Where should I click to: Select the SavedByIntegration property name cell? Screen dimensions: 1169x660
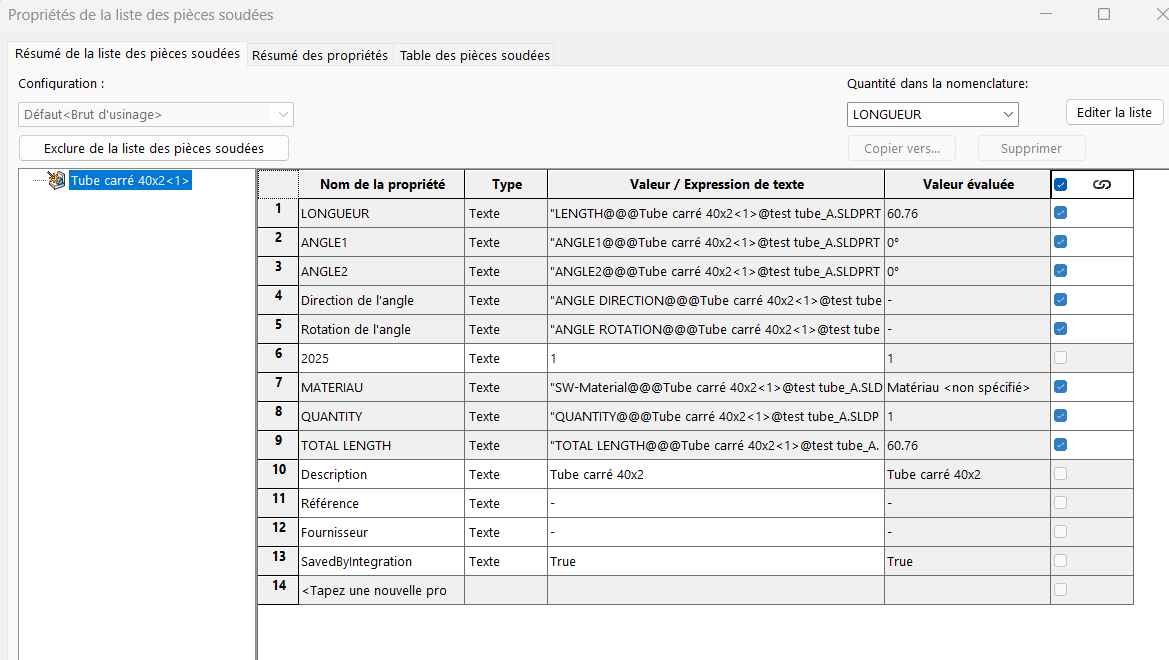[381, 561]
